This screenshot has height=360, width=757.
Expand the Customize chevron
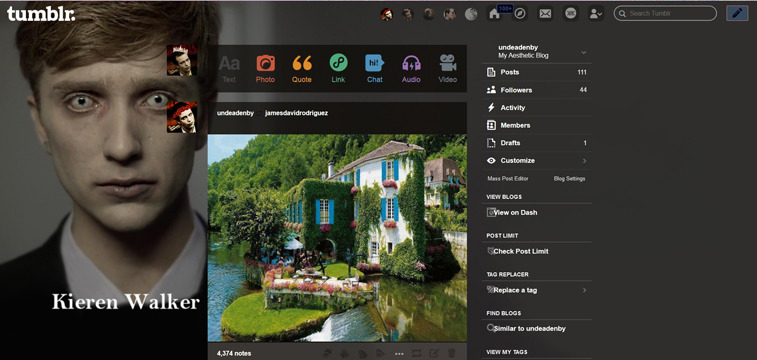point(584,161)
